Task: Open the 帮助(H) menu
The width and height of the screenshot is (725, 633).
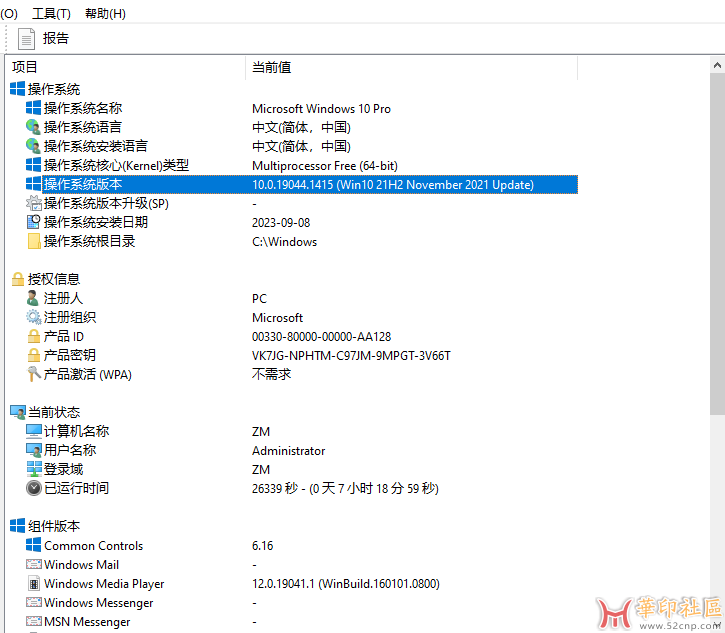Action: [x=105, y=13]
